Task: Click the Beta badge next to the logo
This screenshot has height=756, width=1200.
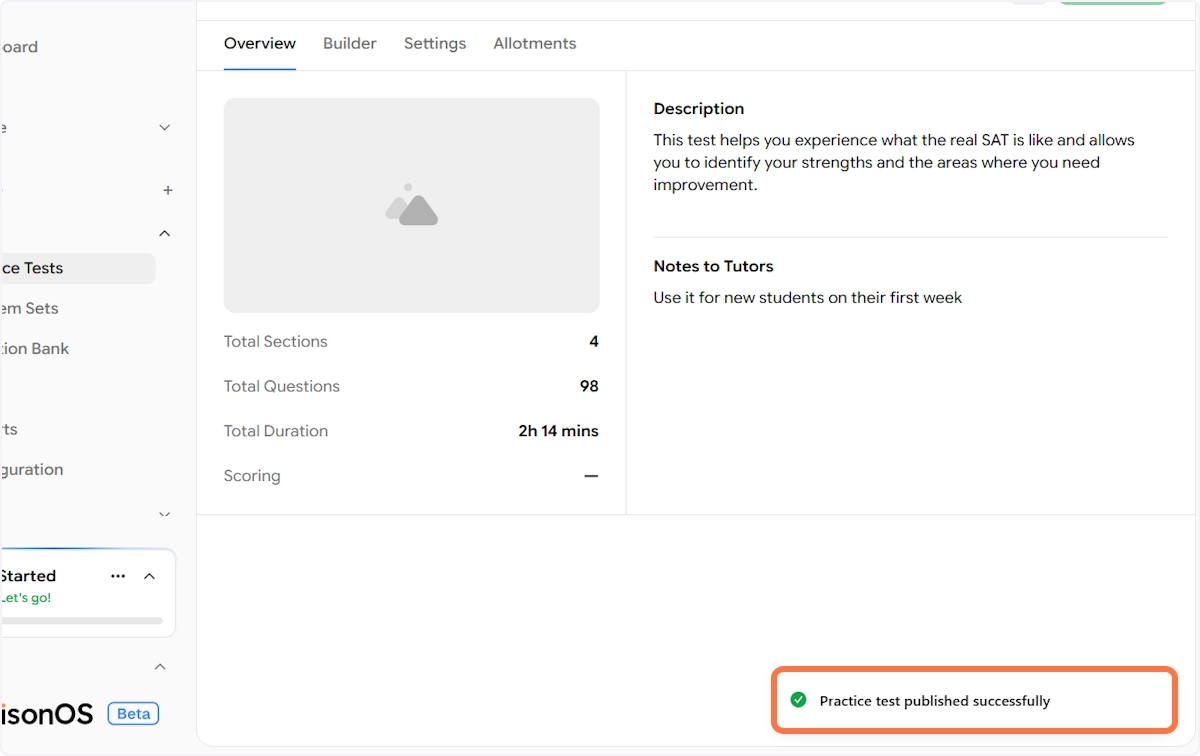Action: (133, 713)
